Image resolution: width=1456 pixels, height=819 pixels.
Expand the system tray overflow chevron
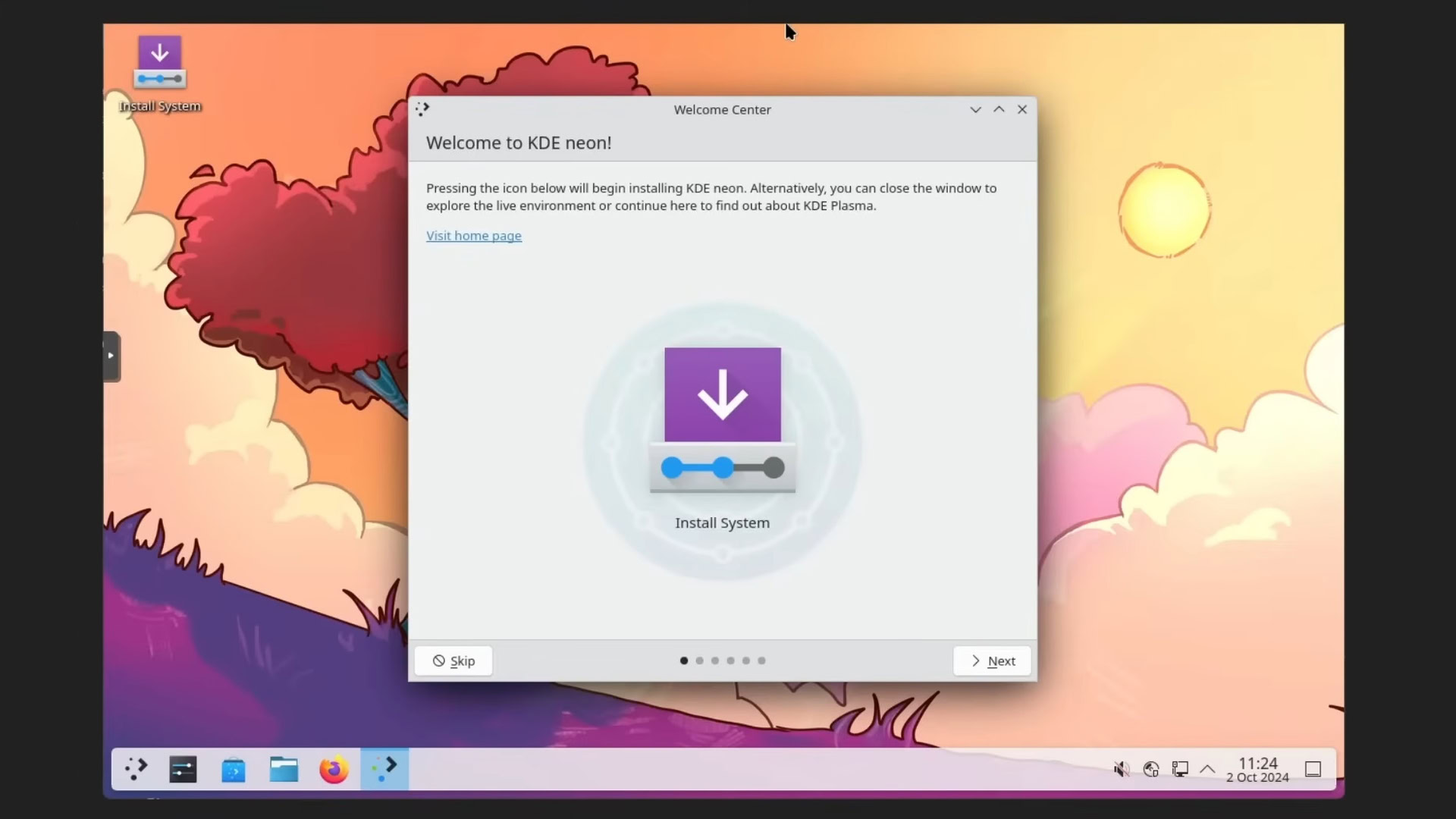tap(1207, 768)
